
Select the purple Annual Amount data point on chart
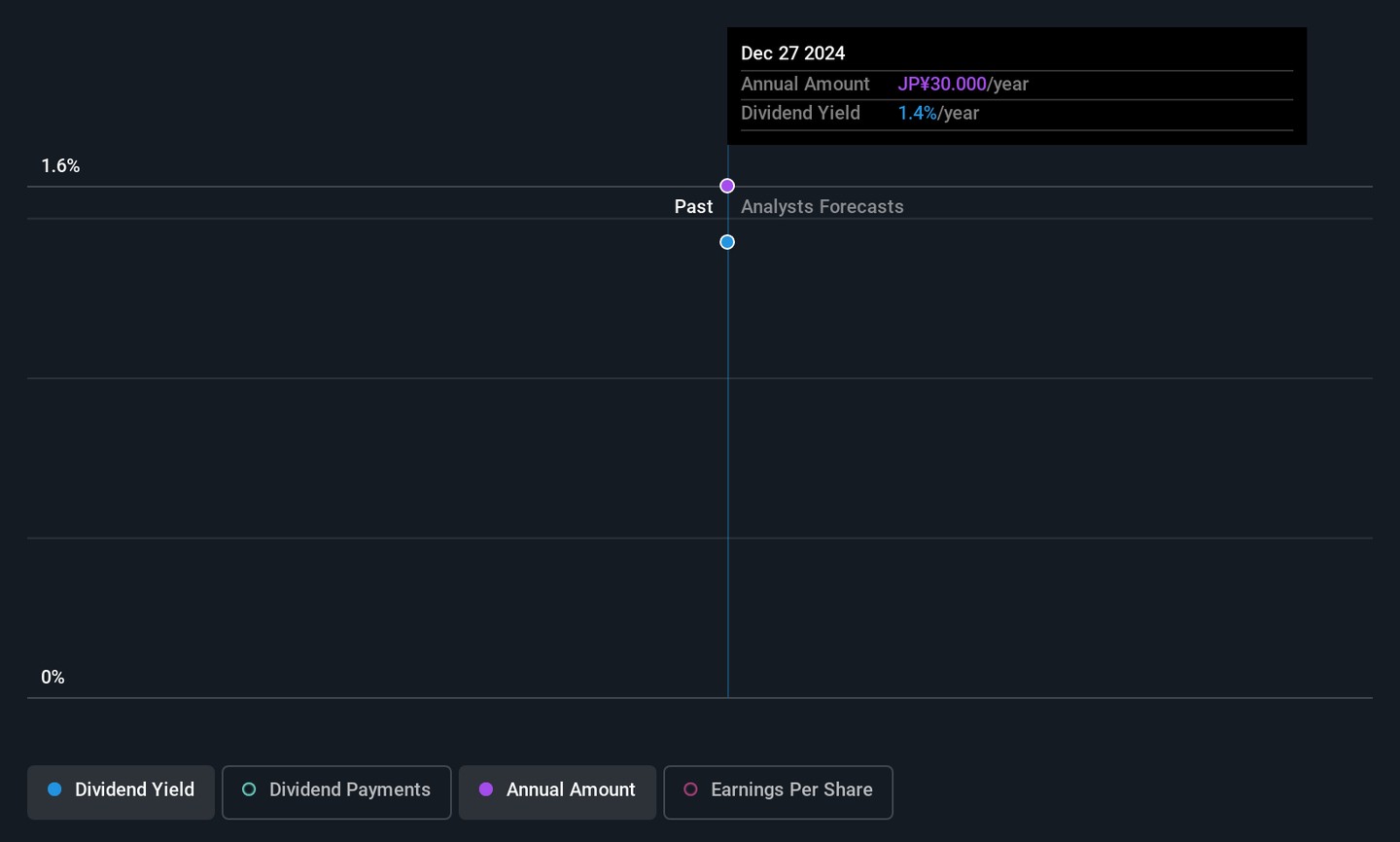[x=727, y=186]
